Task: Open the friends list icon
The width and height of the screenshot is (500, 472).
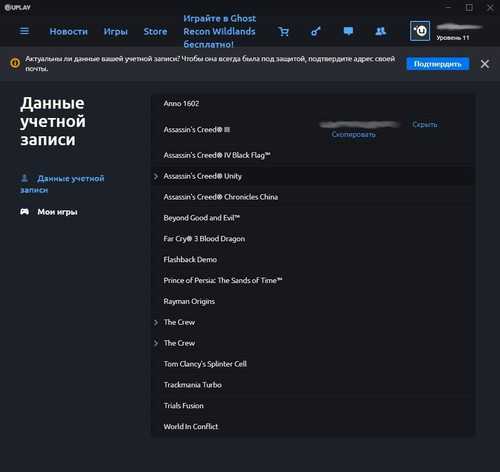Action: [x=381, y=31]
